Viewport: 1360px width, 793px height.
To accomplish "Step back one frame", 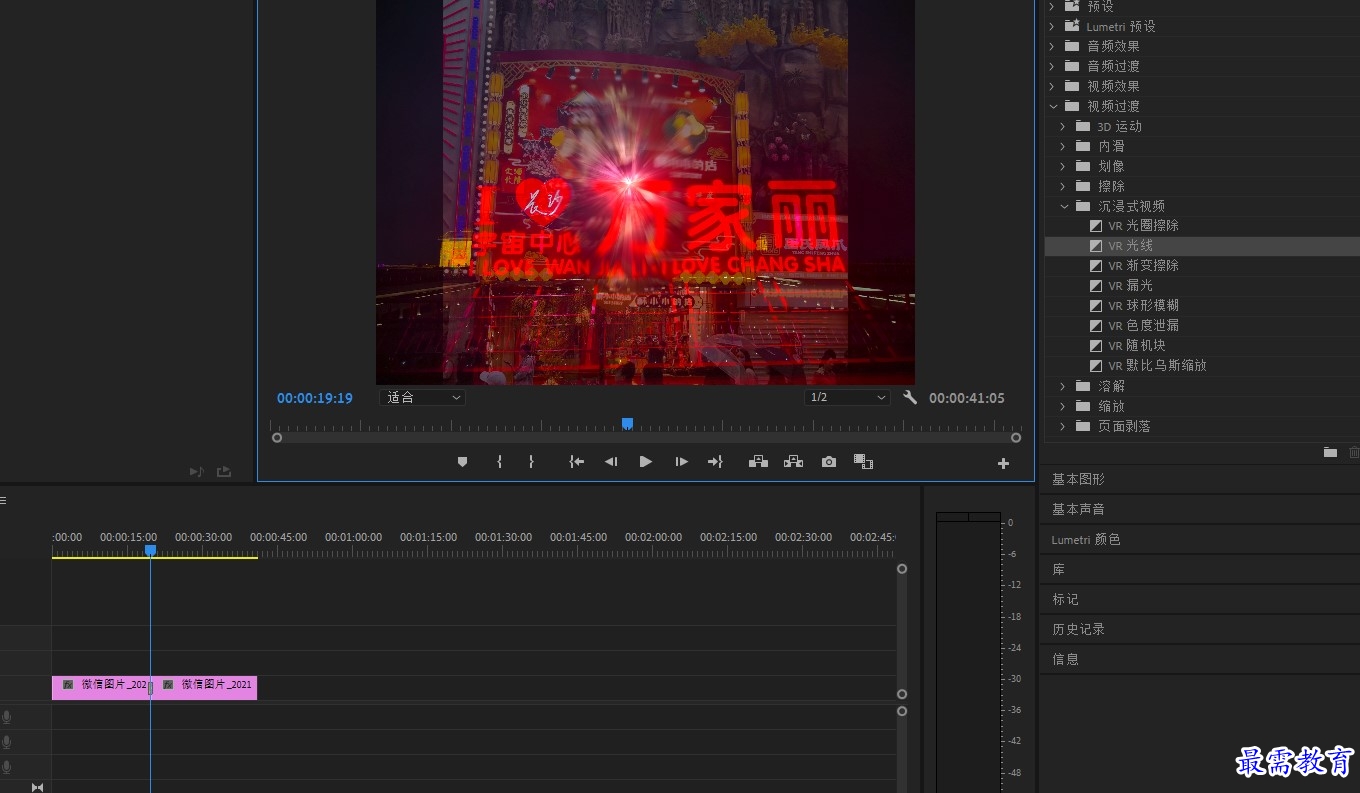I will pyautogui.click(x=610, y=462).
